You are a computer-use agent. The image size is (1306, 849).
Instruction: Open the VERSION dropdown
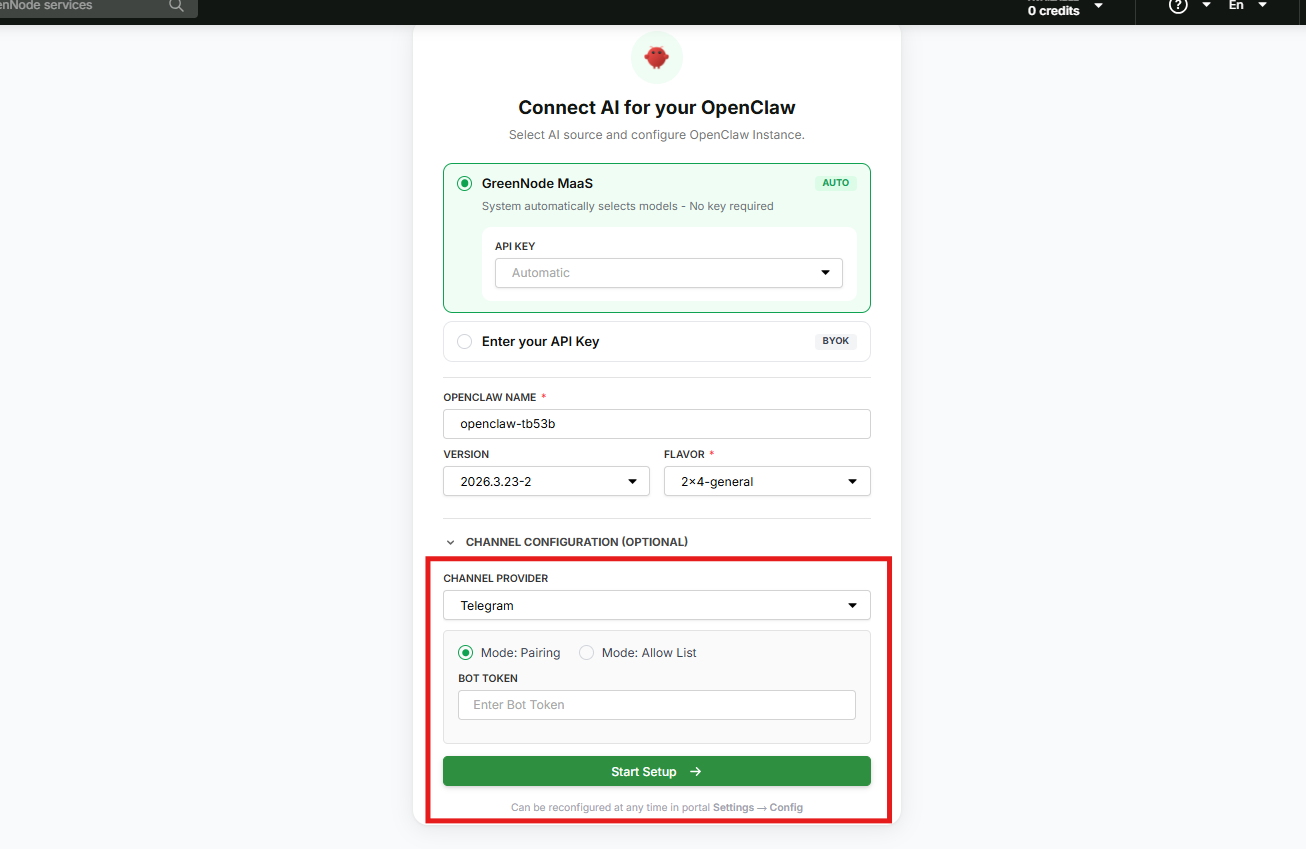pos(546,481)
